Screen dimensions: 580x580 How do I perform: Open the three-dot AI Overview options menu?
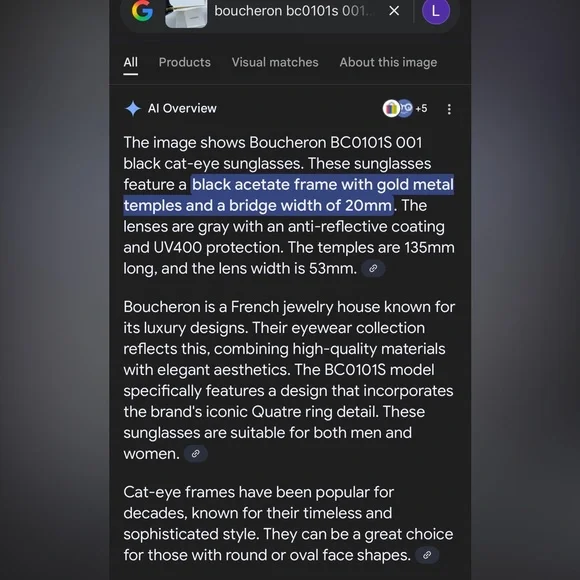449,109
